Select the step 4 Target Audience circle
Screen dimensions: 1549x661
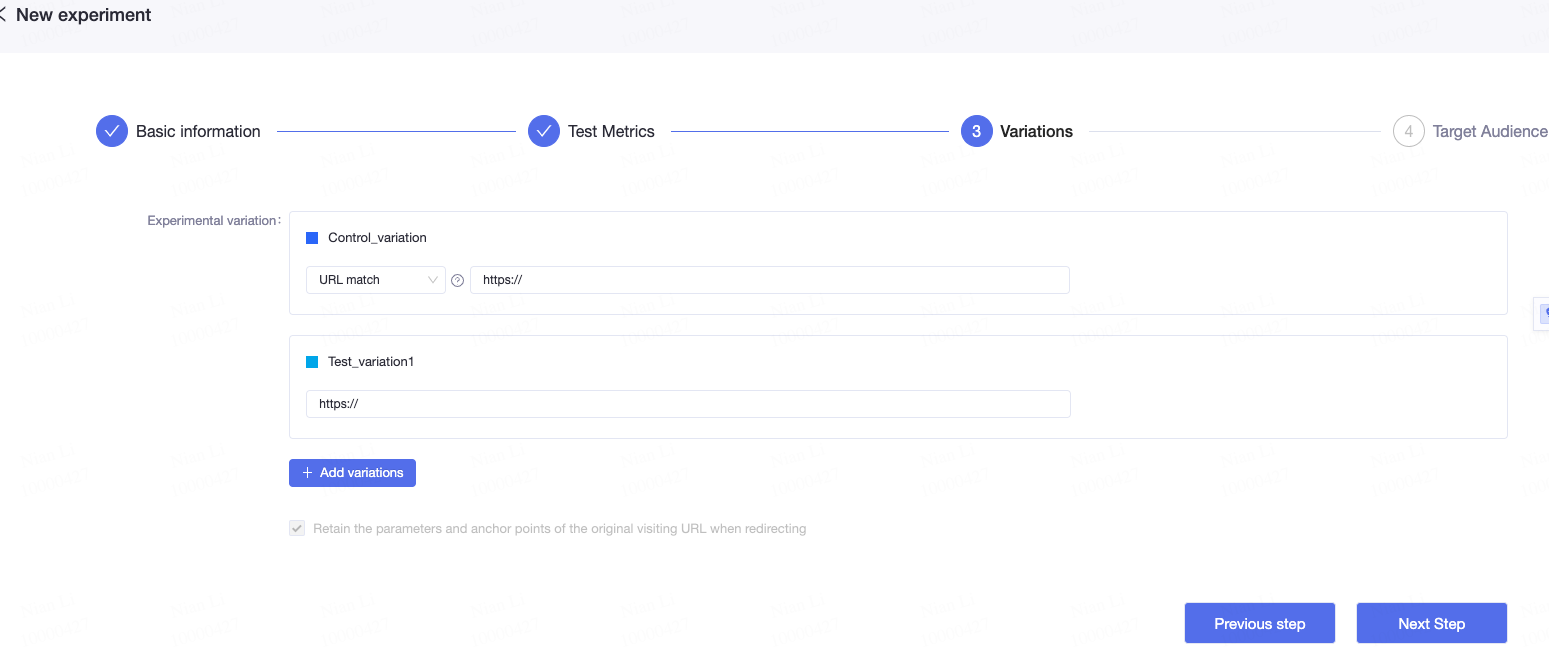[x=1408, y=131]
